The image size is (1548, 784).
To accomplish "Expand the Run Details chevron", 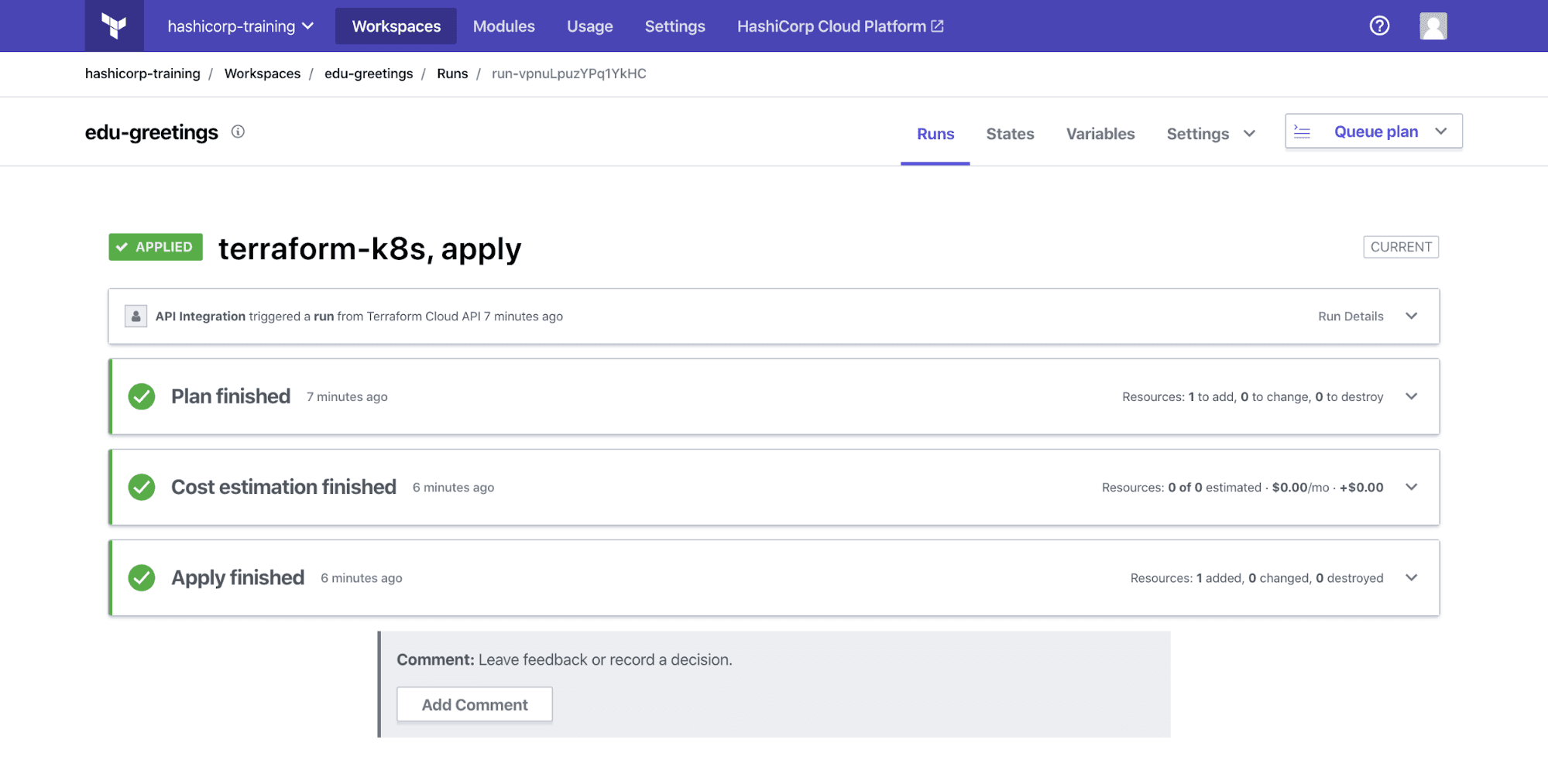I will pos(1412,316).
